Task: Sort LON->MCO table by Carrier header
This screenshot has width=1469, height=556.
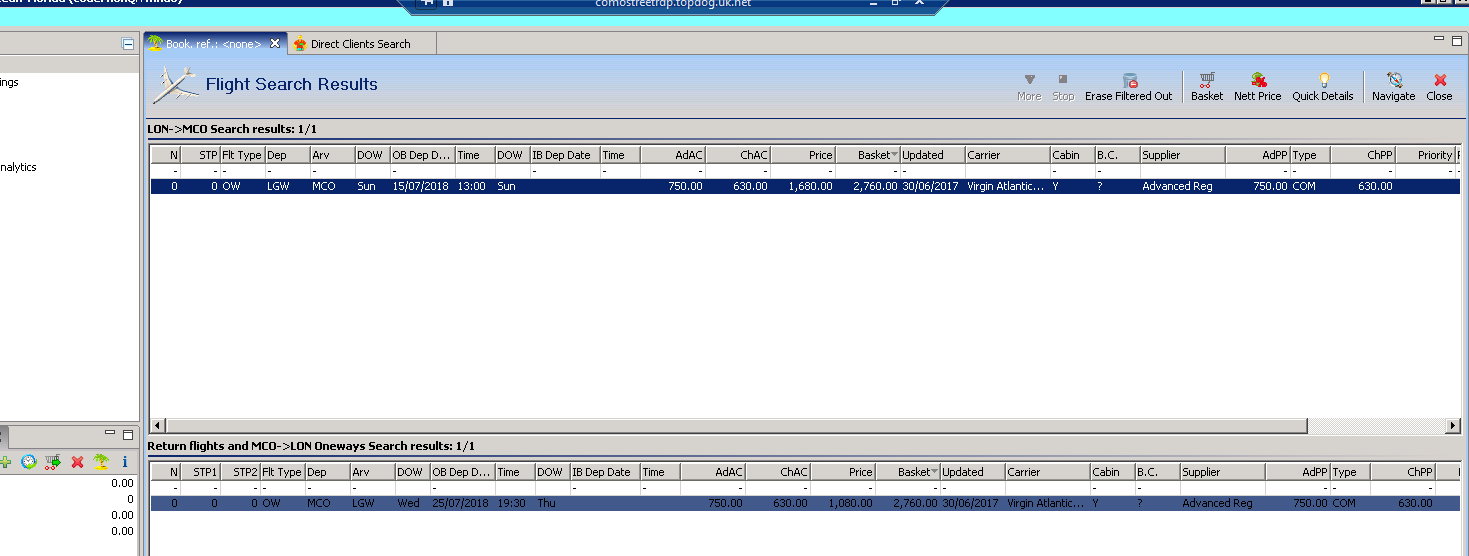Action: (x=1007, y=155)
